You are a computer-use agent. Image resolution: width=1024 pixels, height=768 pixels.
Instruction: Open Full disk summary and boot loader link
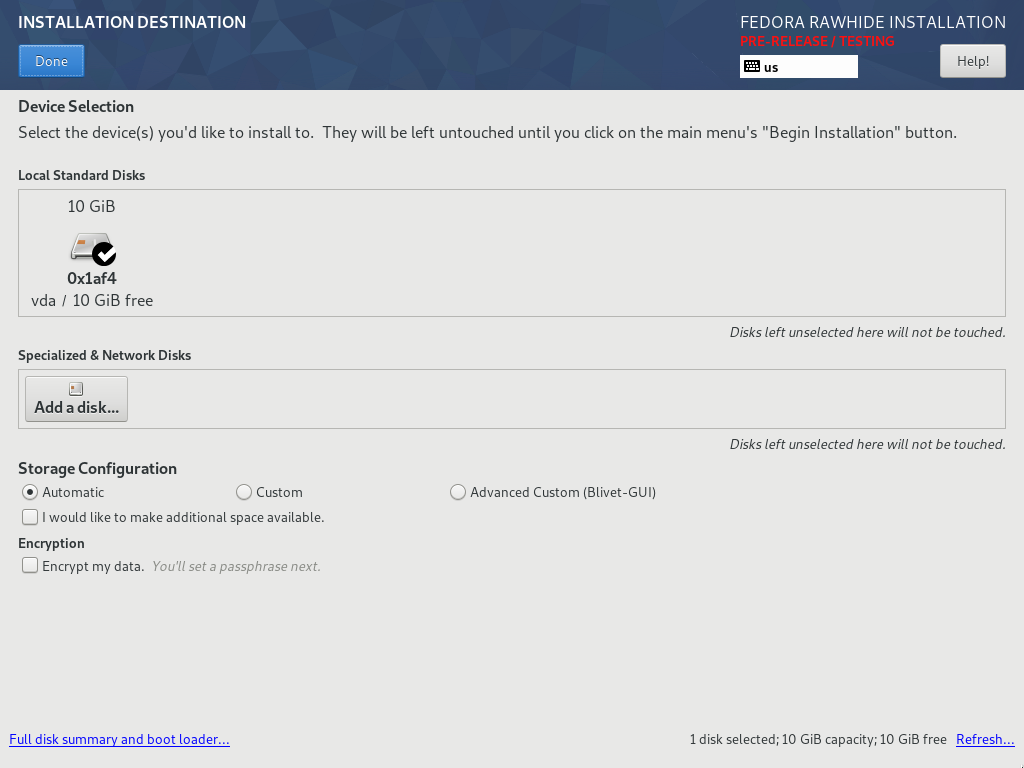[x=120, y=739]
